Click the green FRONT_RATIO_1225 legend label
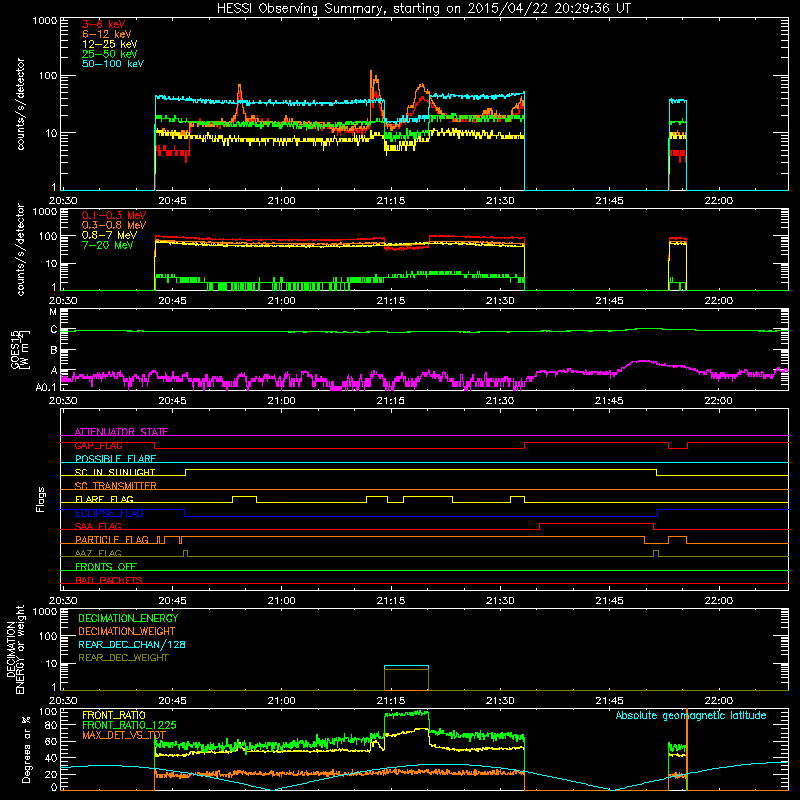 point(129,725)
